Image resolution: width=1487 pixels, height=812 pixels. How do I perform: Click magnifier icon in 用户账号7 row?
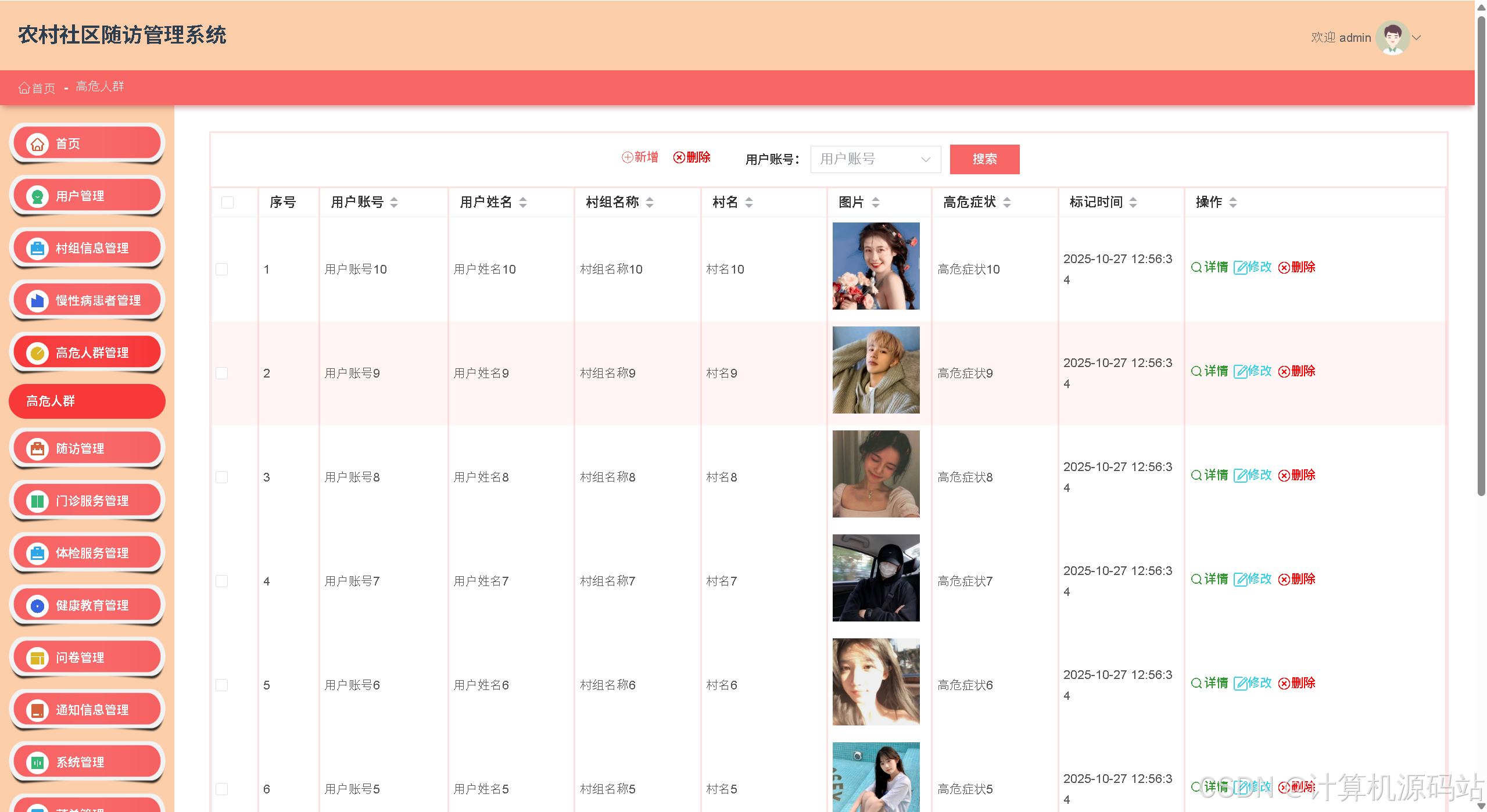click(1196, 579)
